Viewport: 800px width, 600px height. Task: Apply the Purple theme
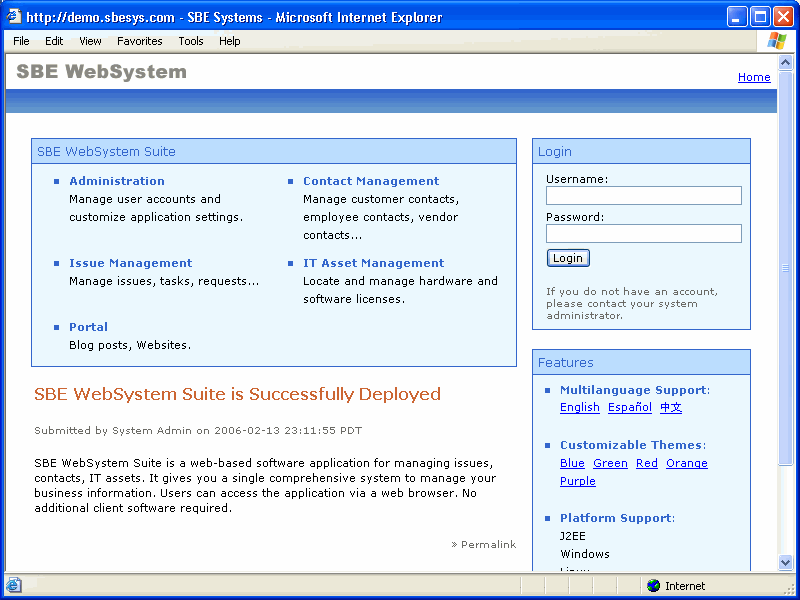coord(578,481)
